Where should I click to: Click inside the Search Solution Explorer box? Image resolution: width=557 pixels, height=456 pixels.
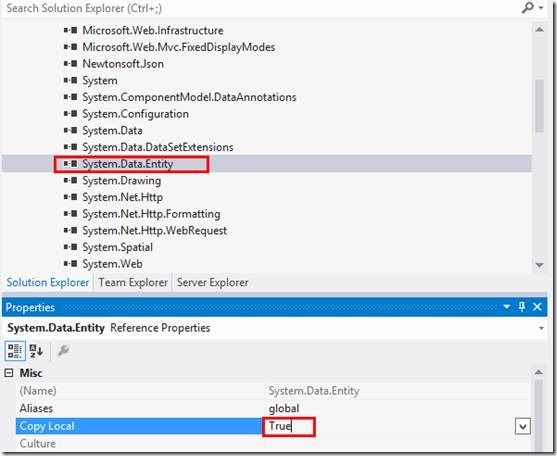[261, 8]
